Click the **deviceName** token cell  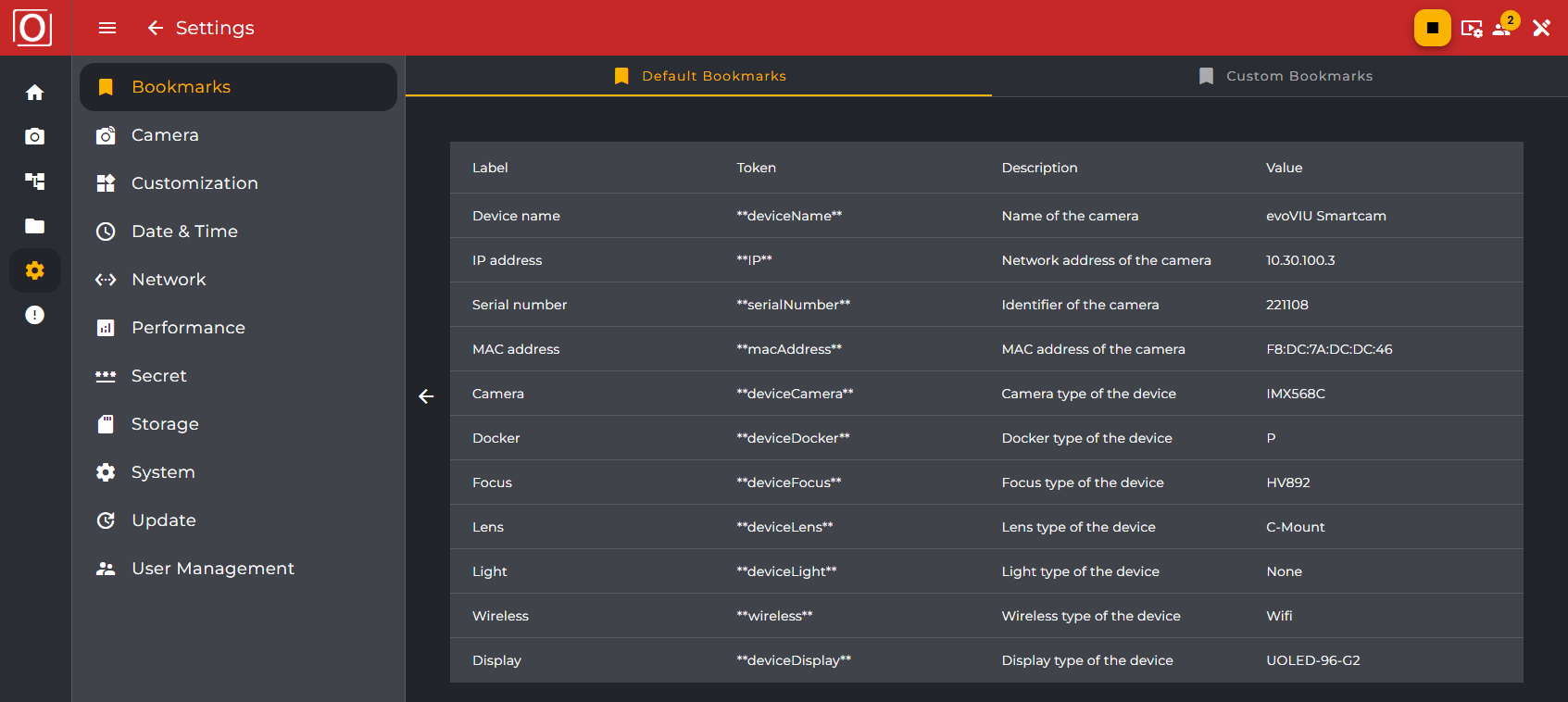coord(789,216)
